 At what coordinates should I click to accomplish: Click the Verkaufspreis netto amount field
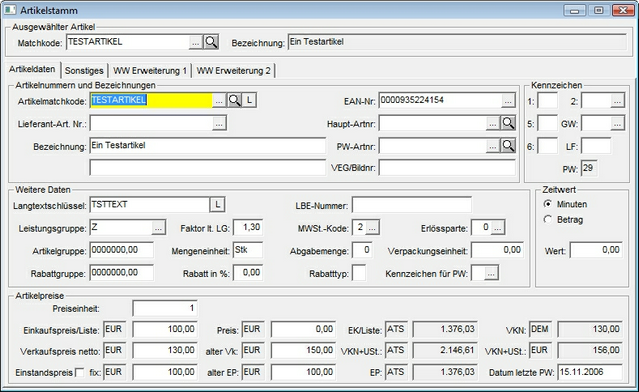click(165, 350)
